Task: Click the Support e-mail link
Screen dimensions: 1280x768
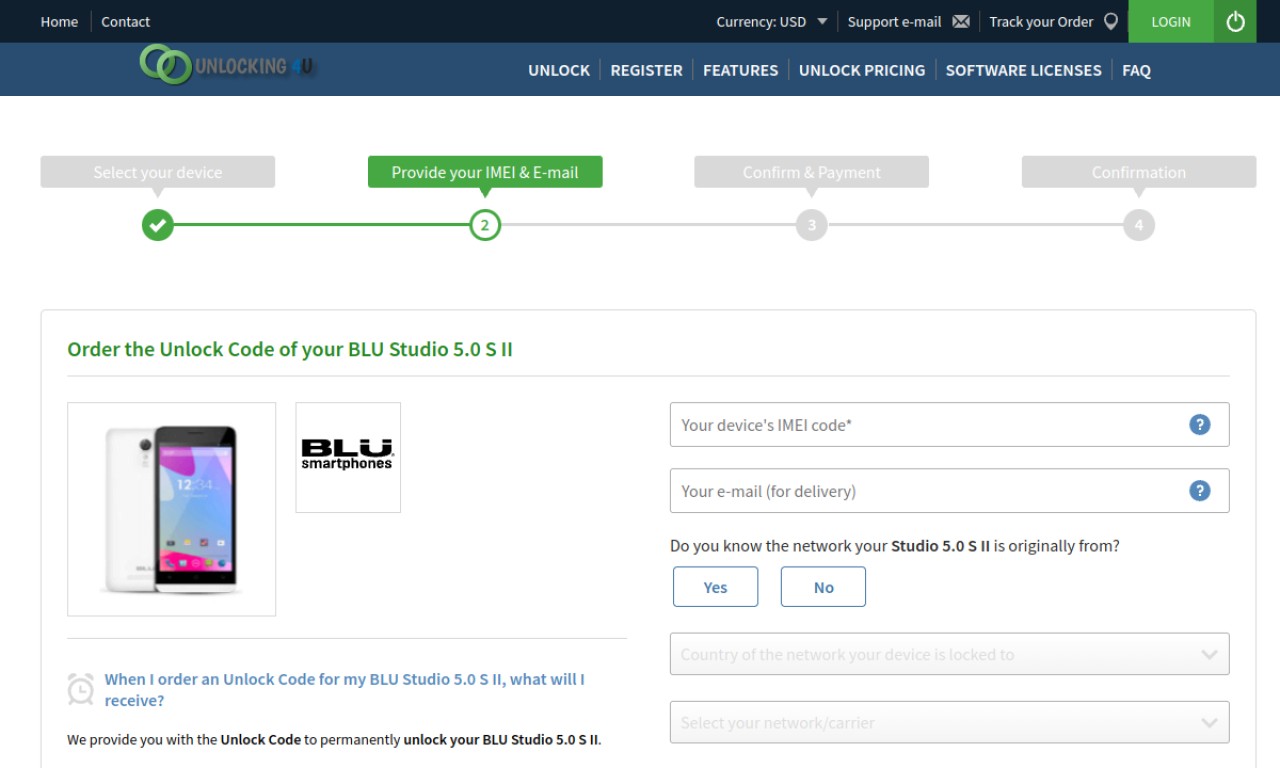Action: click(x=894, y=21)
